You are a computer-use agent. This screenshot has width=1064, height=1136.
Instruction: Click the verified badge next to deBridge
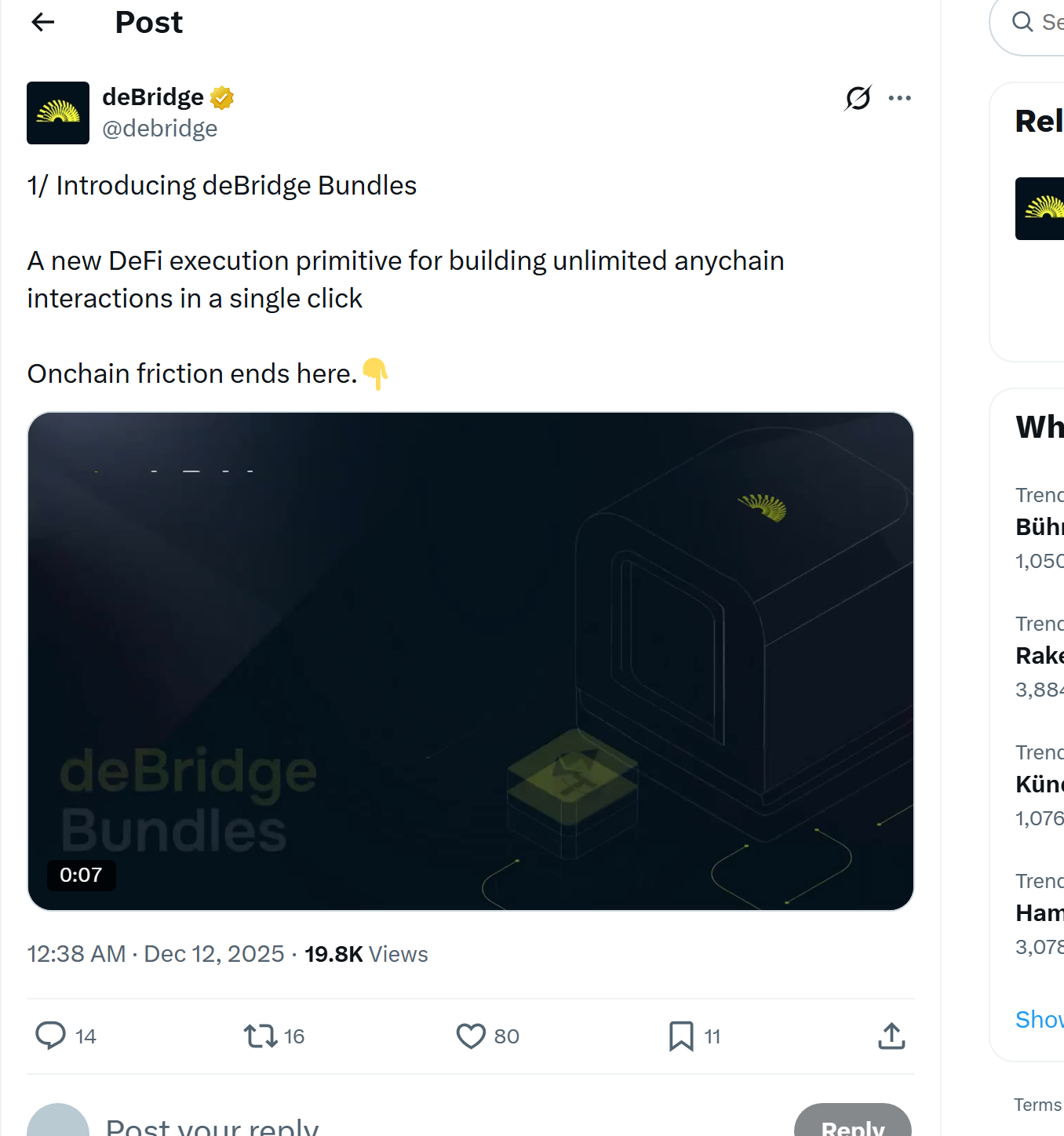222,96
